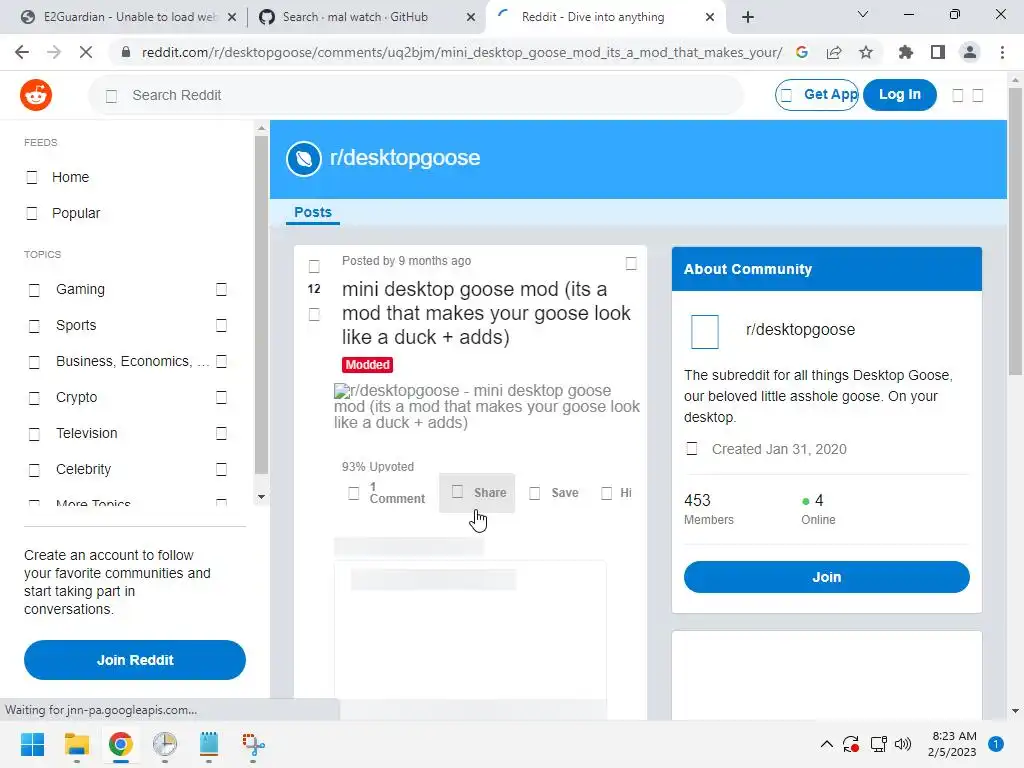Click the r/desktopgoose banner title

click(405, 158)
